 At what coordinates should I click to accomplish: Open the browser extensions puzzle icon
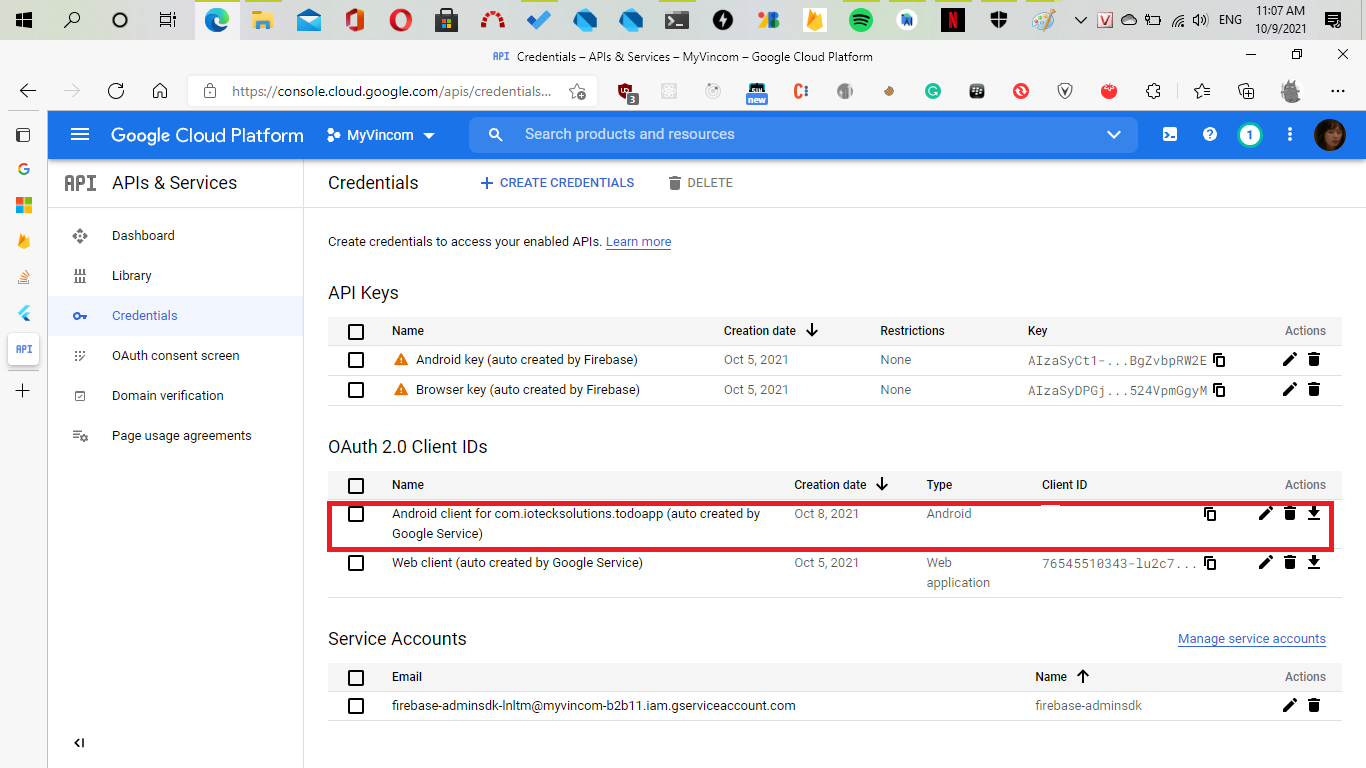click(1154, 91)
